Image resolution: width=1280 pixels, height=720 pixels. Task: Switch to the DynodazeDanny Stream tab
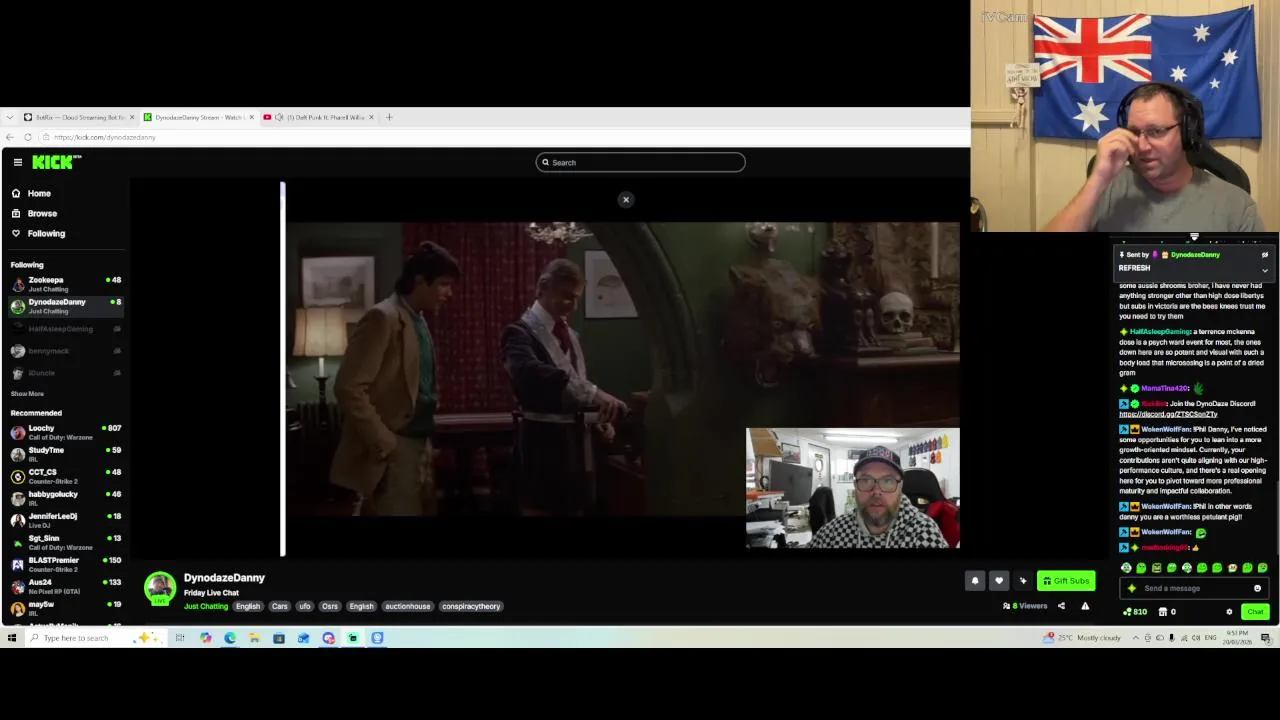click(198, 117)
